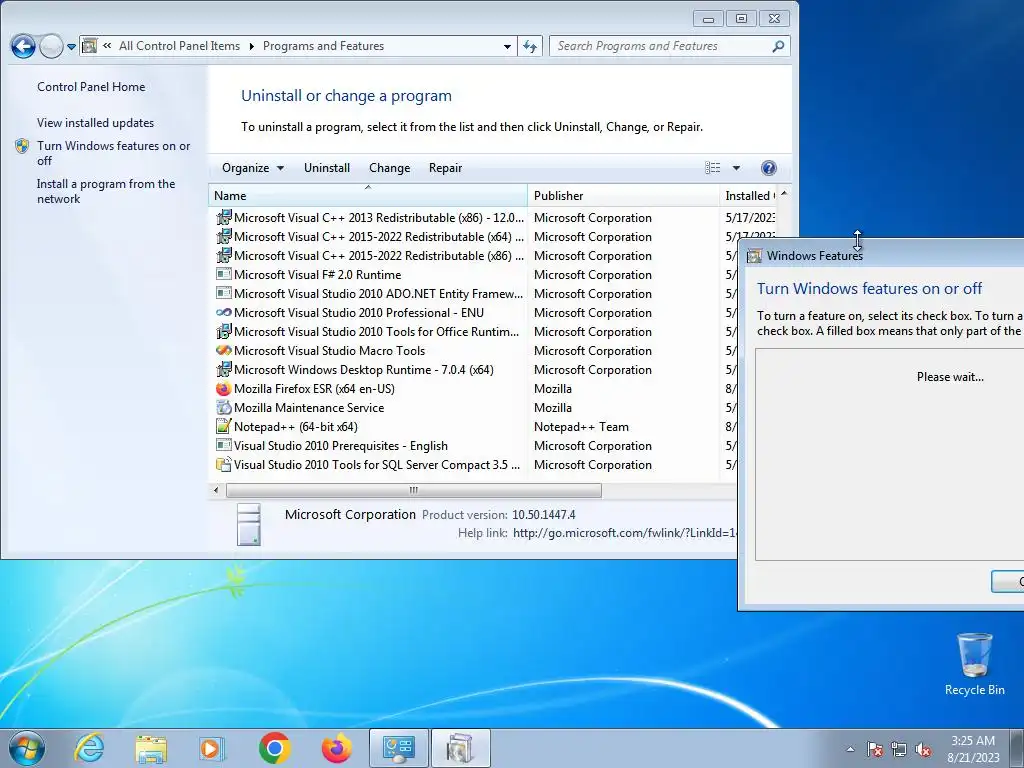Image resolution: width=1024 pixels, height=768 pixels.
Task: Show hidden tray icons arrow
Action: [850, 749]
